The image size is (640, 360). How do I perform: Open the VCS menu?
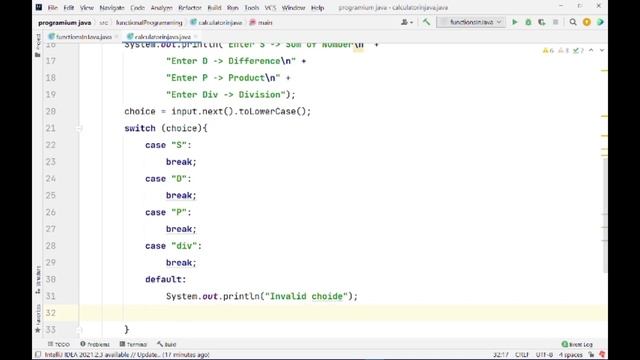[270, 8]
